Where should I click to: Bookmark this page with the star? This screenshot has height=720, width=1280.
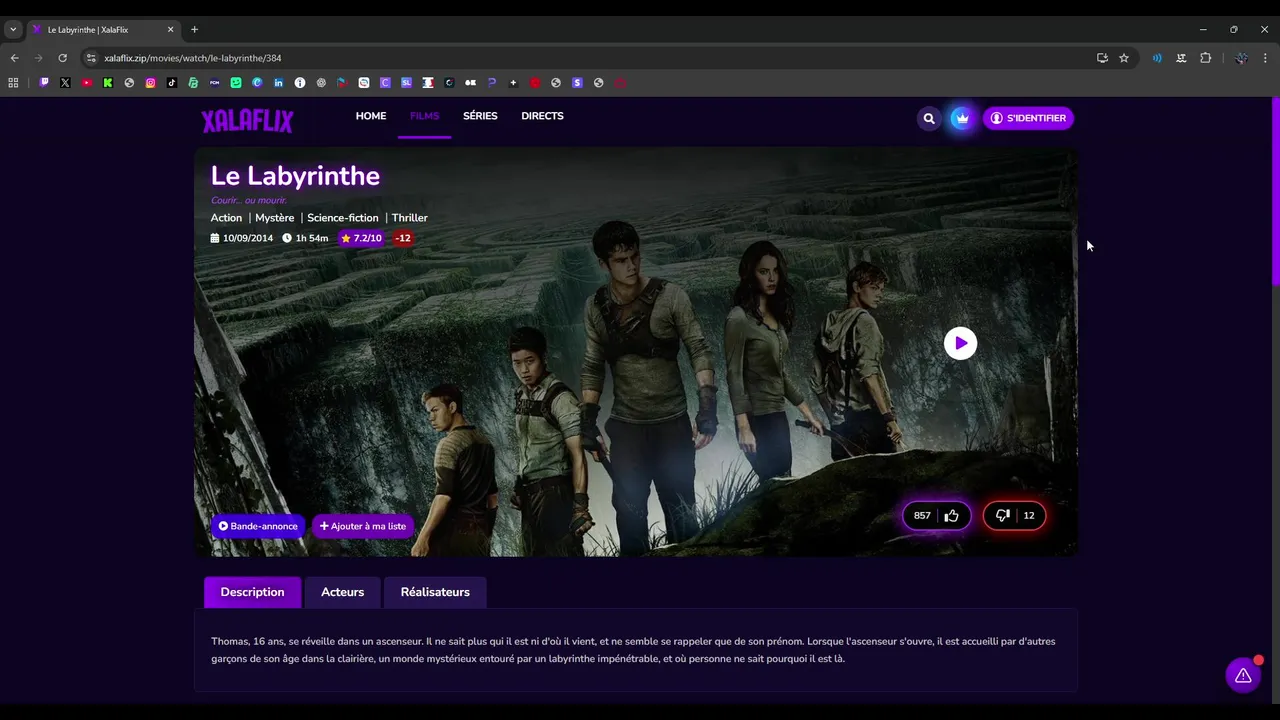(x=1124, y=58)
